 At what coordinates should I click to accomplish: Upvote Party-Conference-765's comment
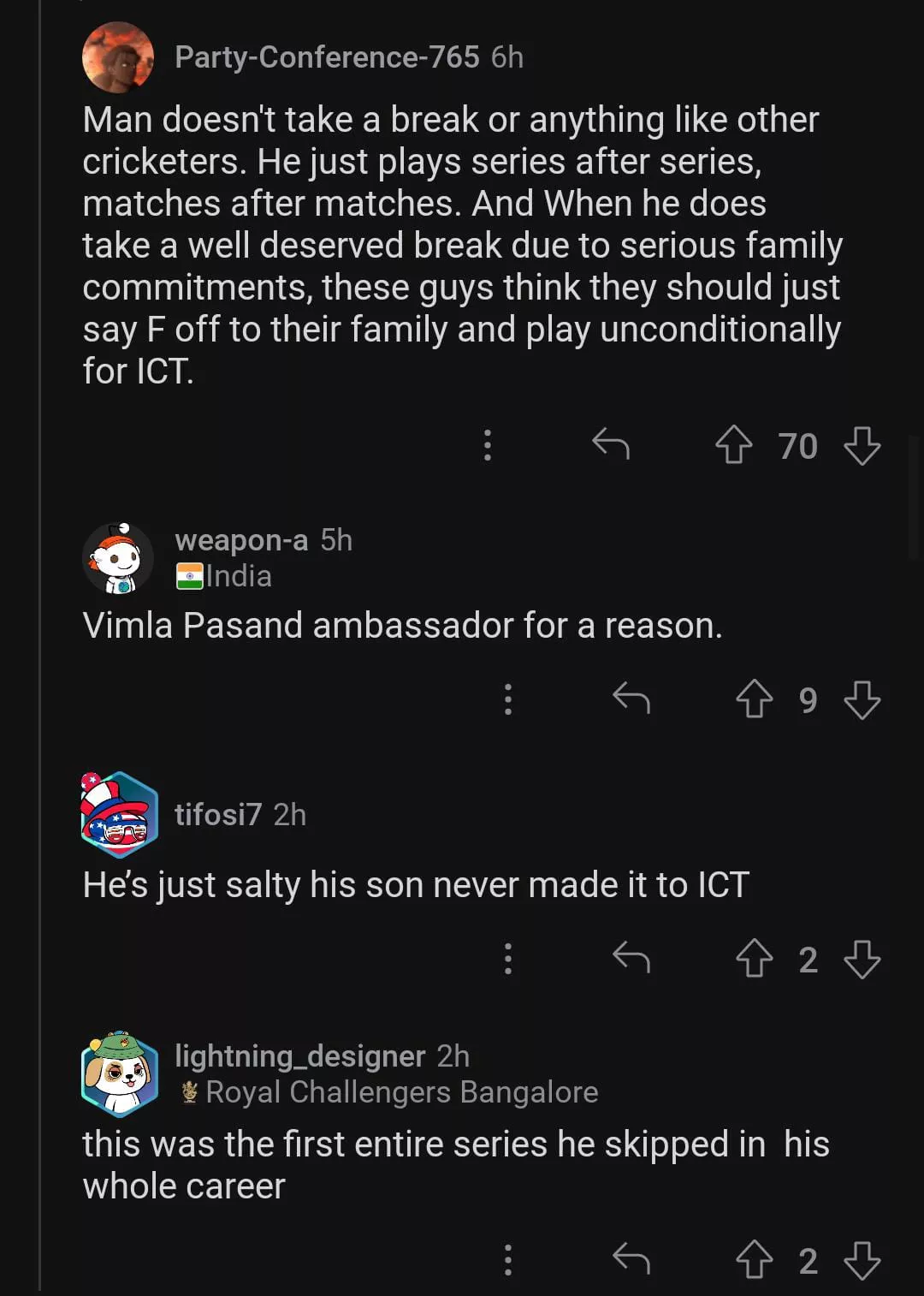(733, 446)
